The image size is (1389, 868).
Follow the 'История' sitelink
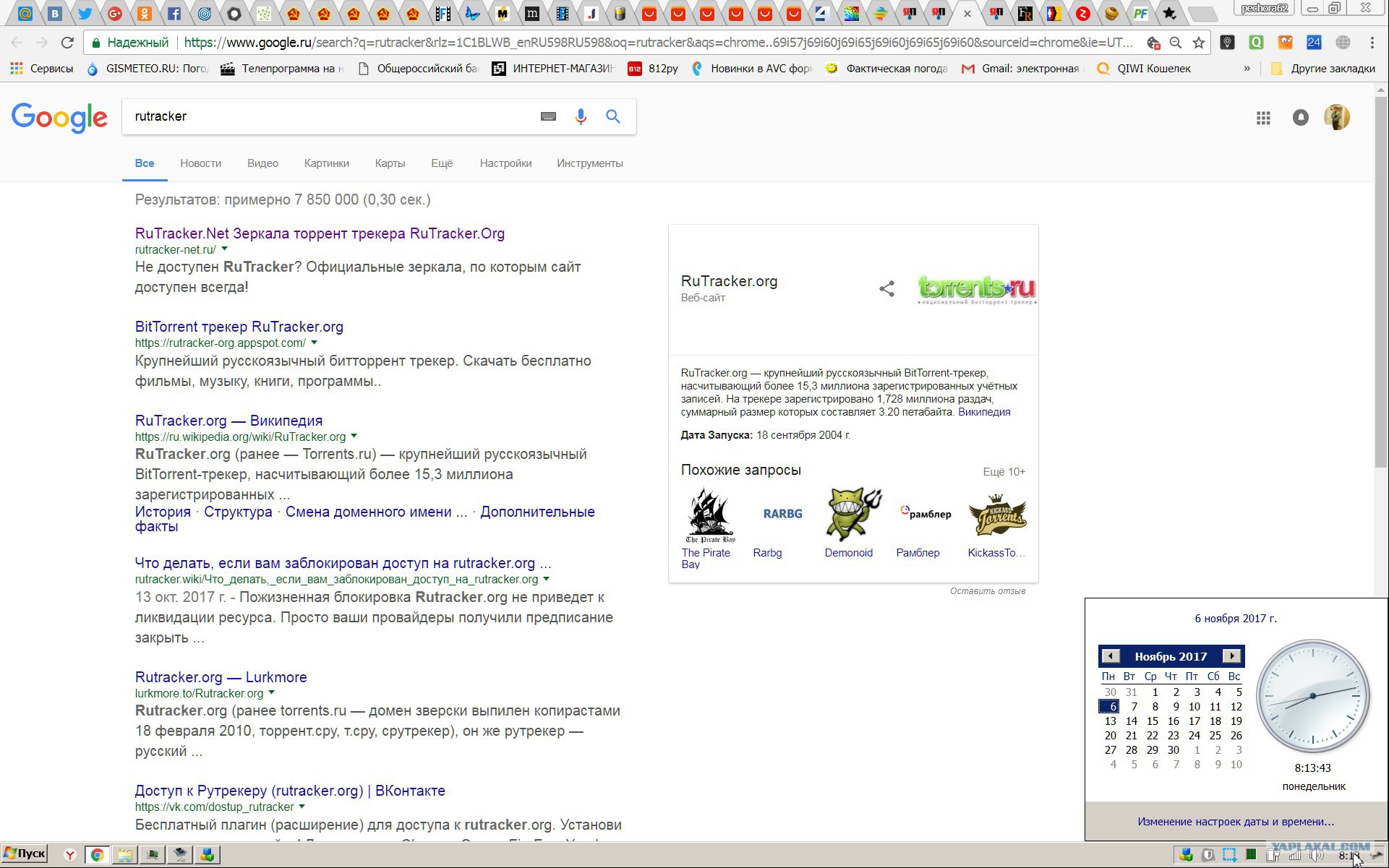coord(163,512)
